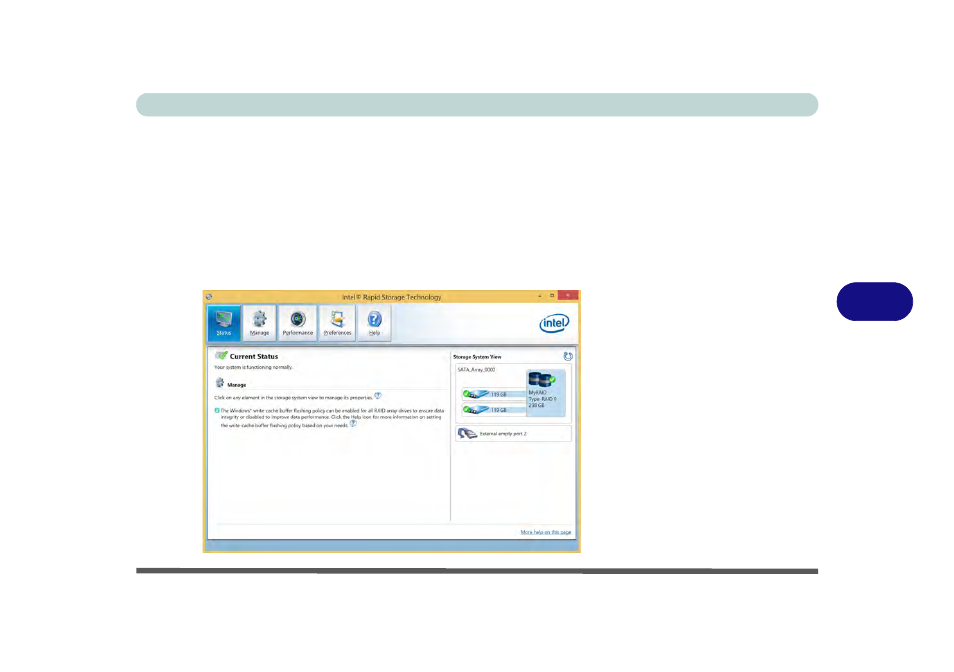Click the Storage System View heading

point(477,357)
